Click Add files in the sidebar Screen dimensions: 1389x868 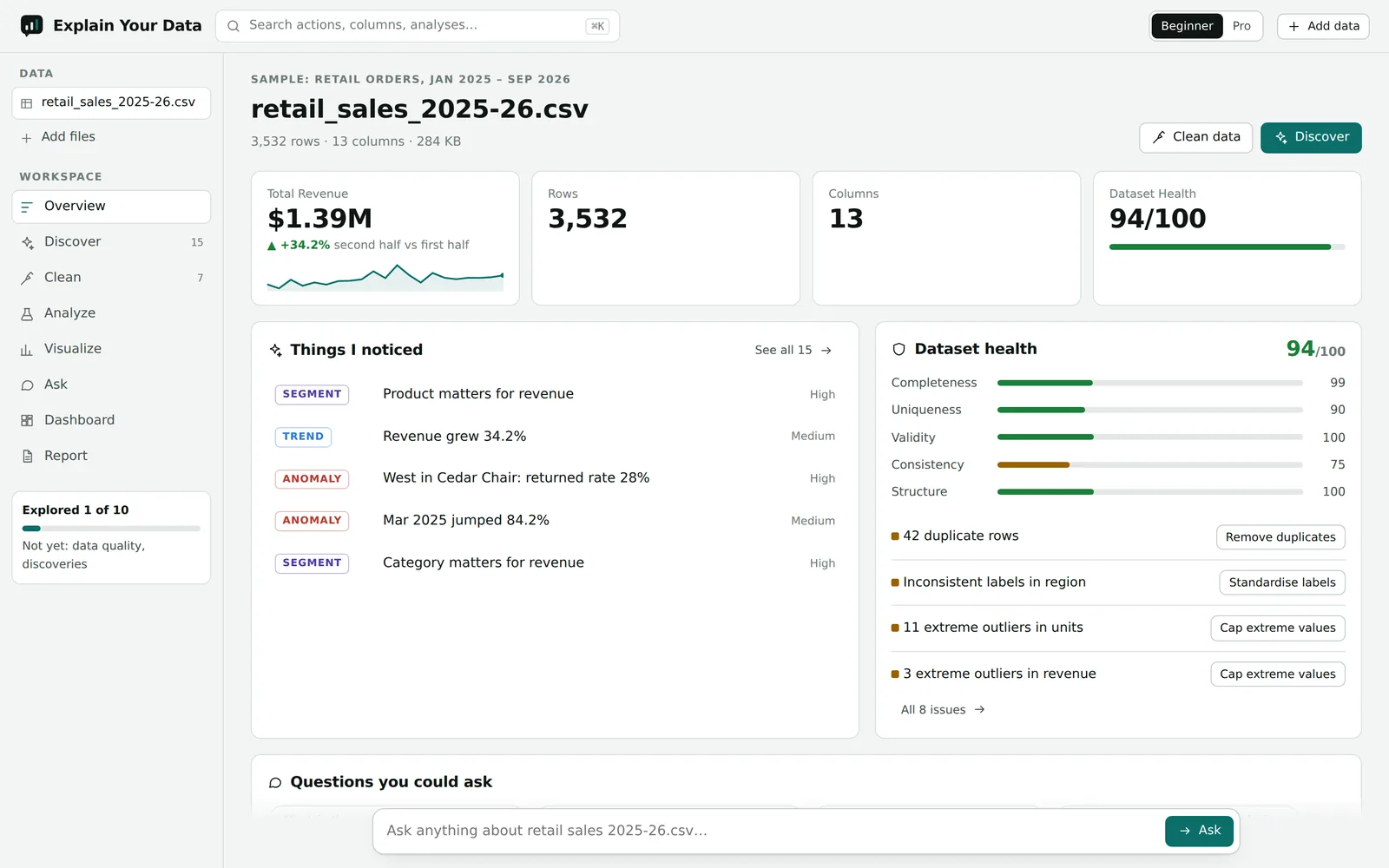pyautogui.click(x=111, y=137)
